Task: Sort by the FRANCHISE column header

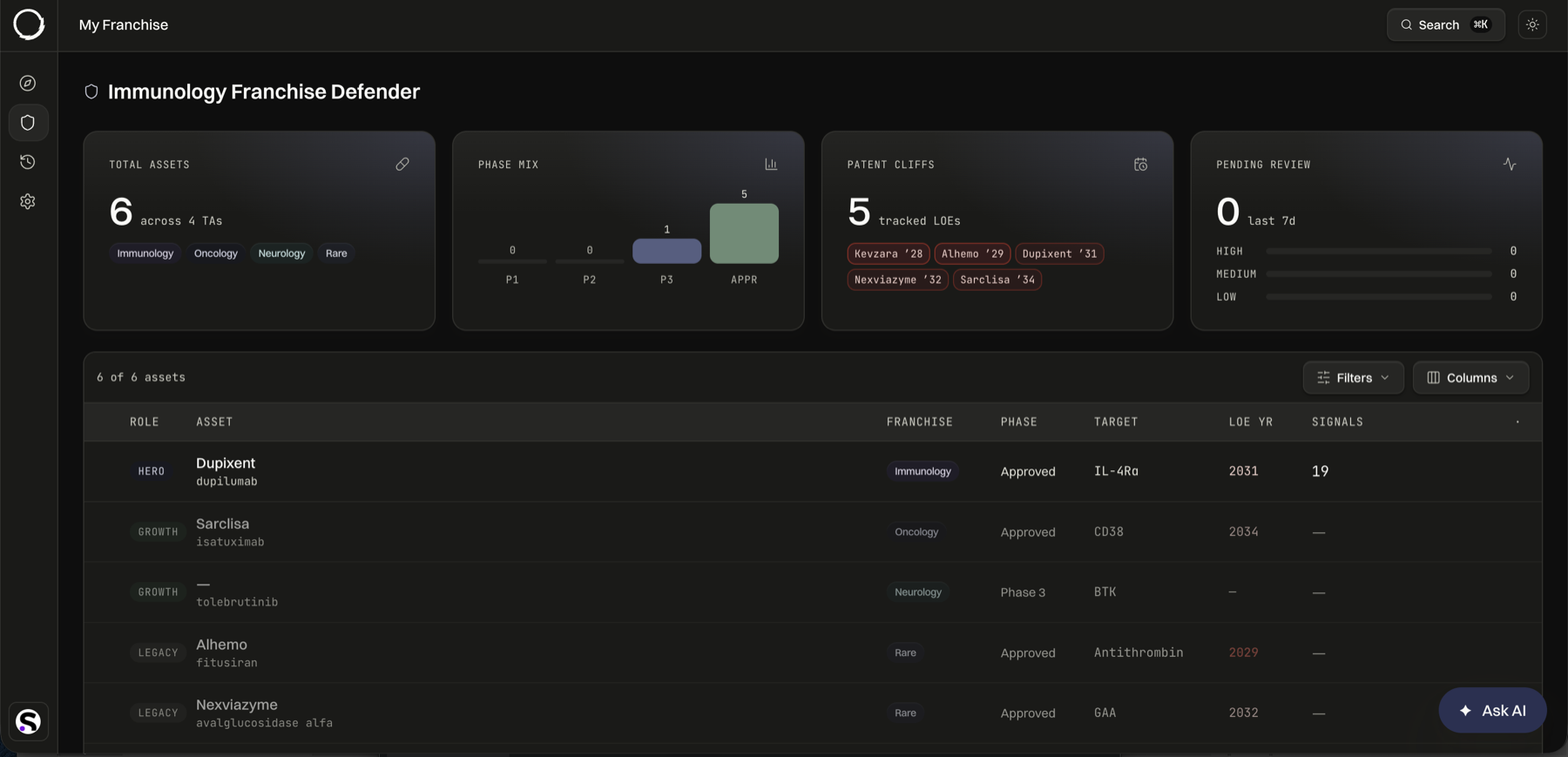Action: (920, 422)
